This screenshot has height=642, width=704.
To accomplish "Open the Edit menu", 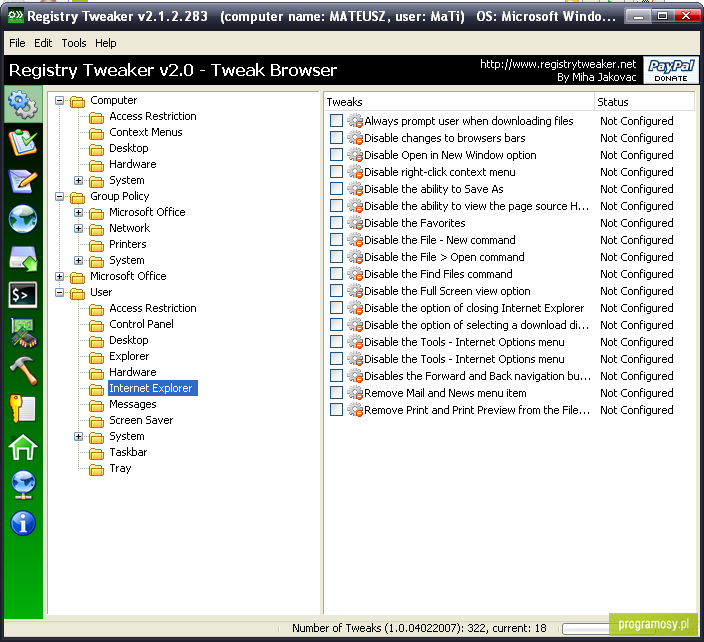I will click(x=43, y=43).
